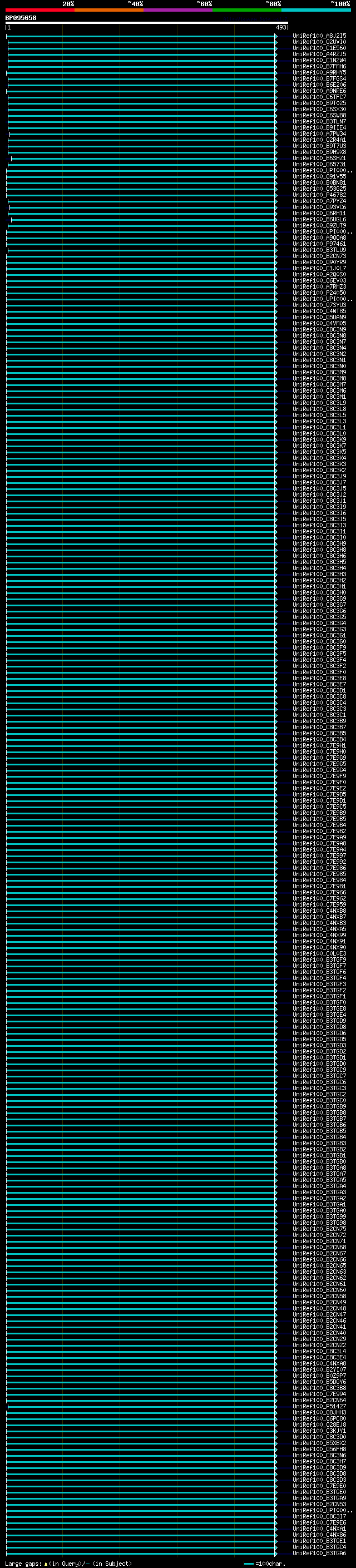Select hit UniRef100_Q28EJ8
The width and height of the screenshot is (356, 1568).
click(x=319, y=1425)
